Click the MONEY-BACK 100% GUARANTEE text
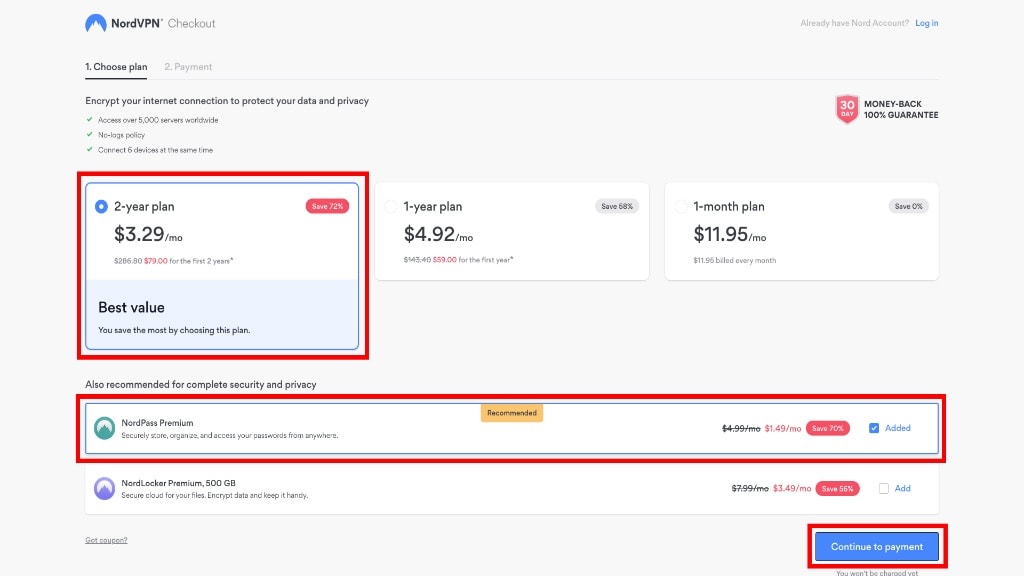 (x=901, y=109)
